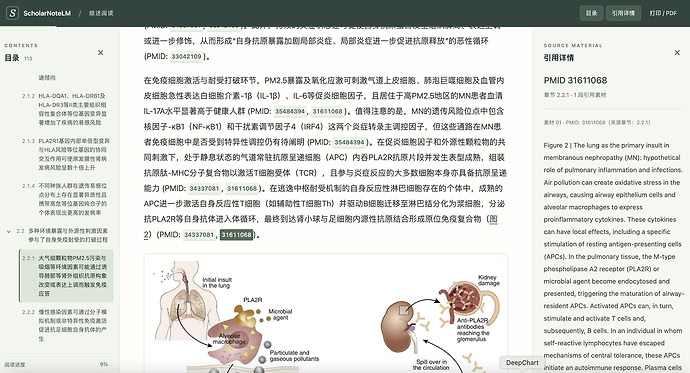Image resolution: width=690 pixels, height=373 pixels.
Task: Click the DeepChart button
Action: (522, 362)
